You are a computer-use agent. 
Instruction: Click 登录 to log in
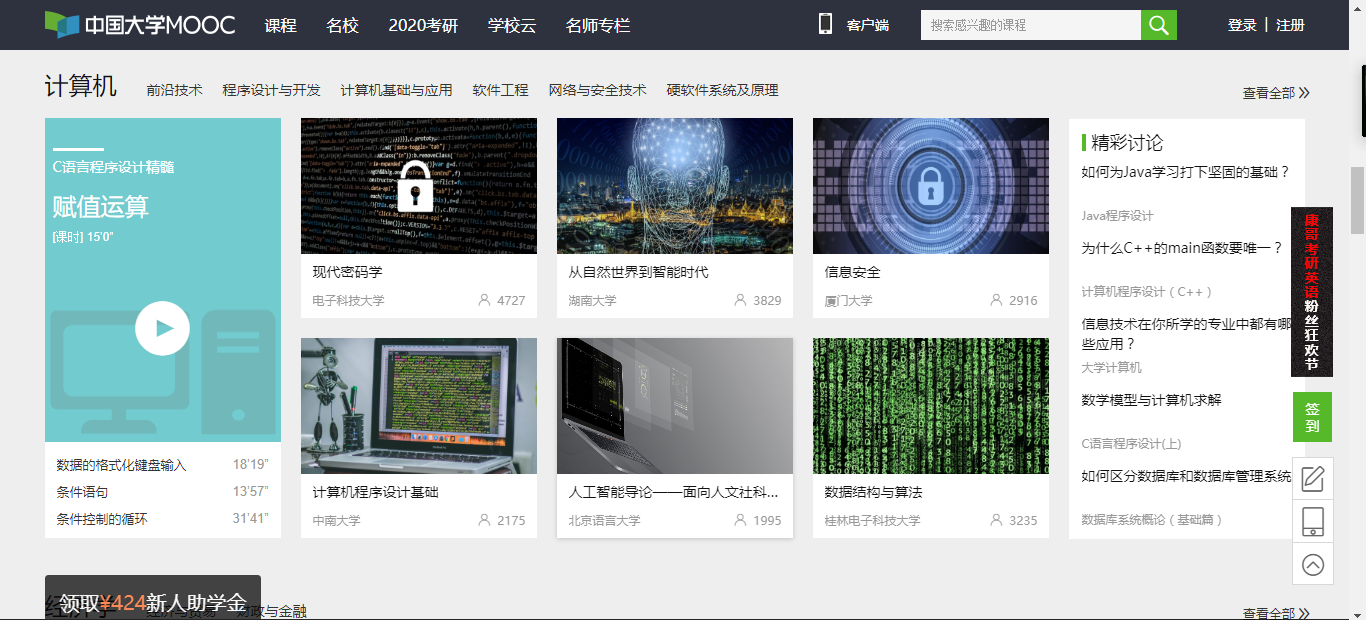pos(1242,25)
